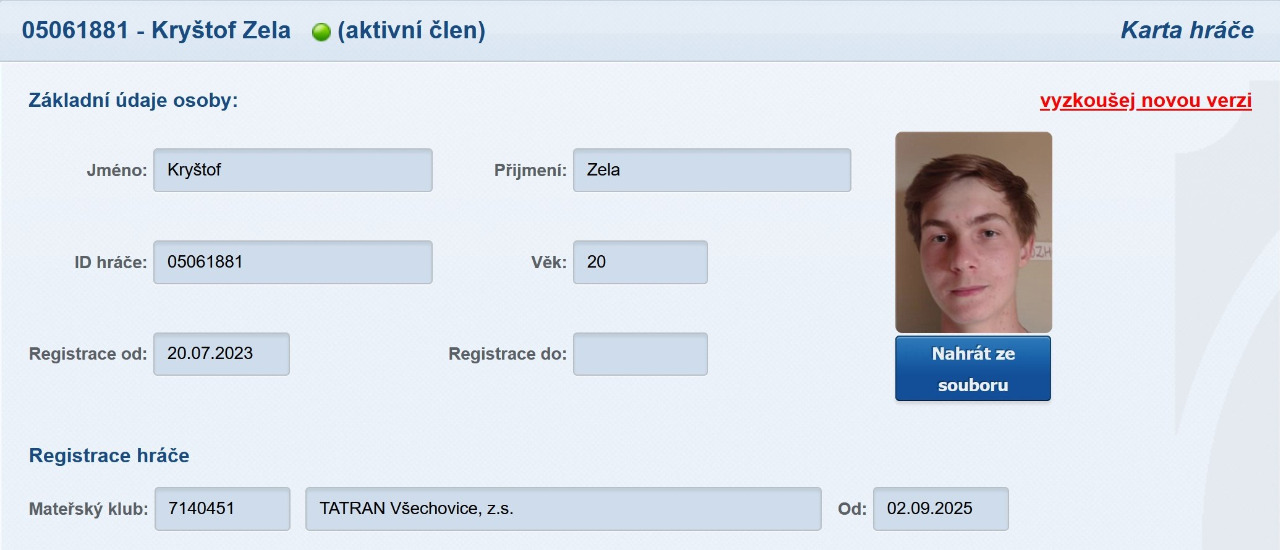The height and width of the screenshot is (550, 1280).
Task: Focus the Příjmení field containing Zela
Action: (x=712, y=170)
